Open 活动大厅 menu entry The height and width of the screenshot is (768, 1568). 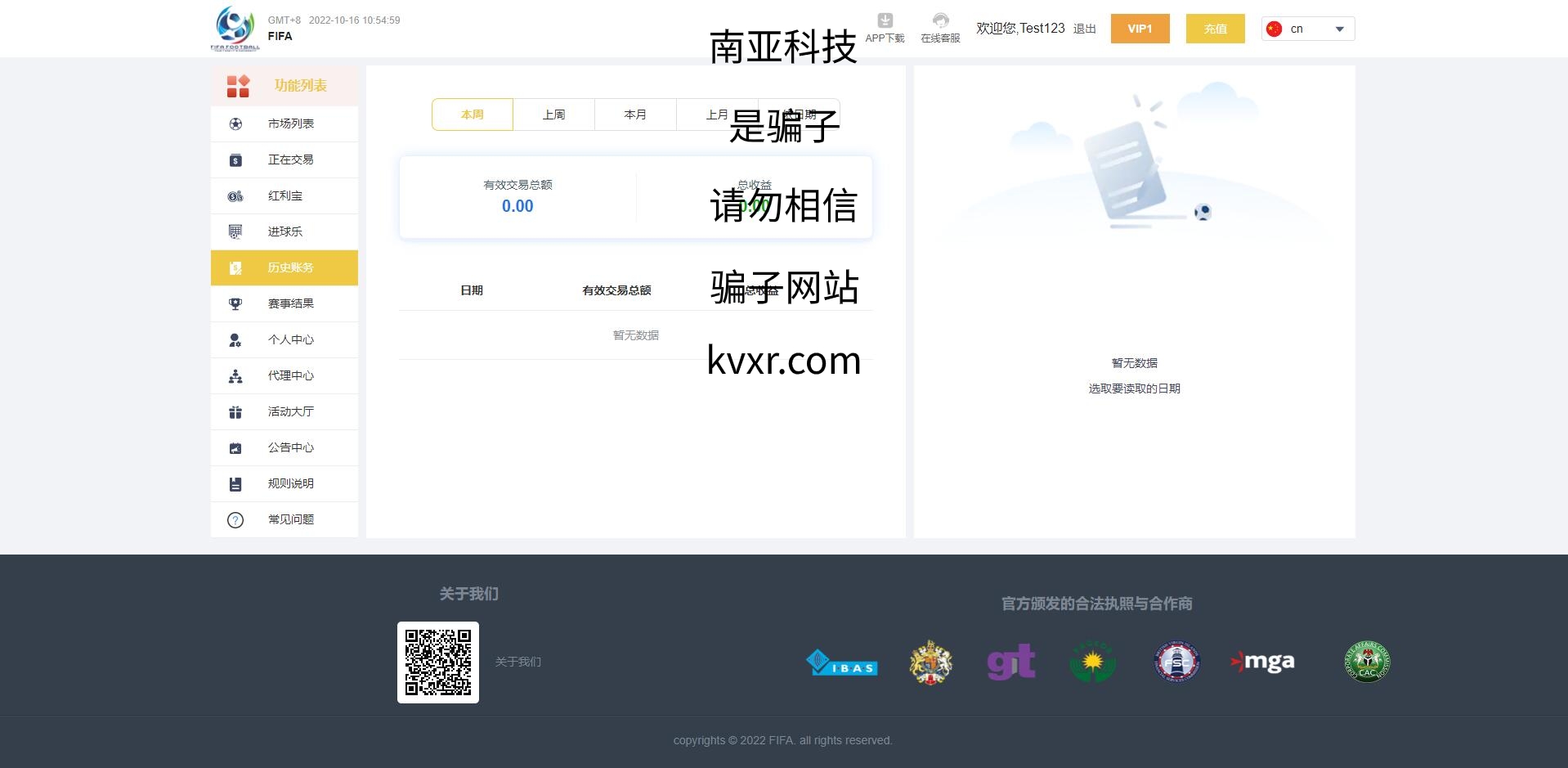point(284,411)
